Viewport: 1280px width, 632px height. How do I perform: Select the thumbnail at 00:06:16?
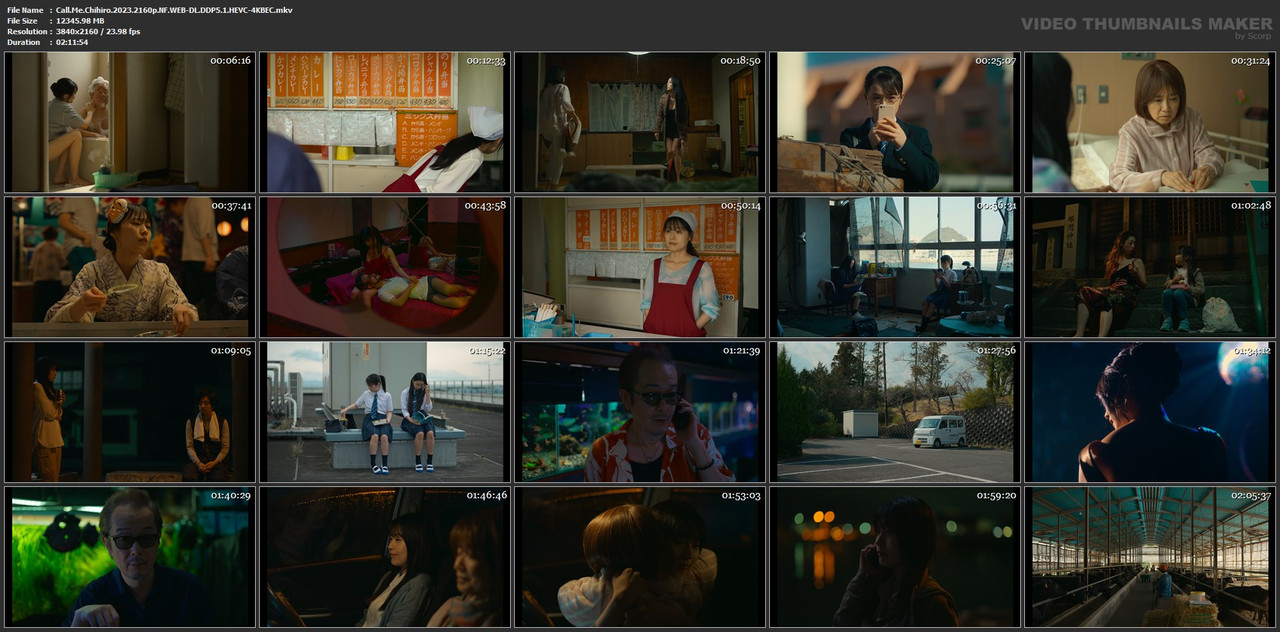pyautogui.click(x=129, y=122)
